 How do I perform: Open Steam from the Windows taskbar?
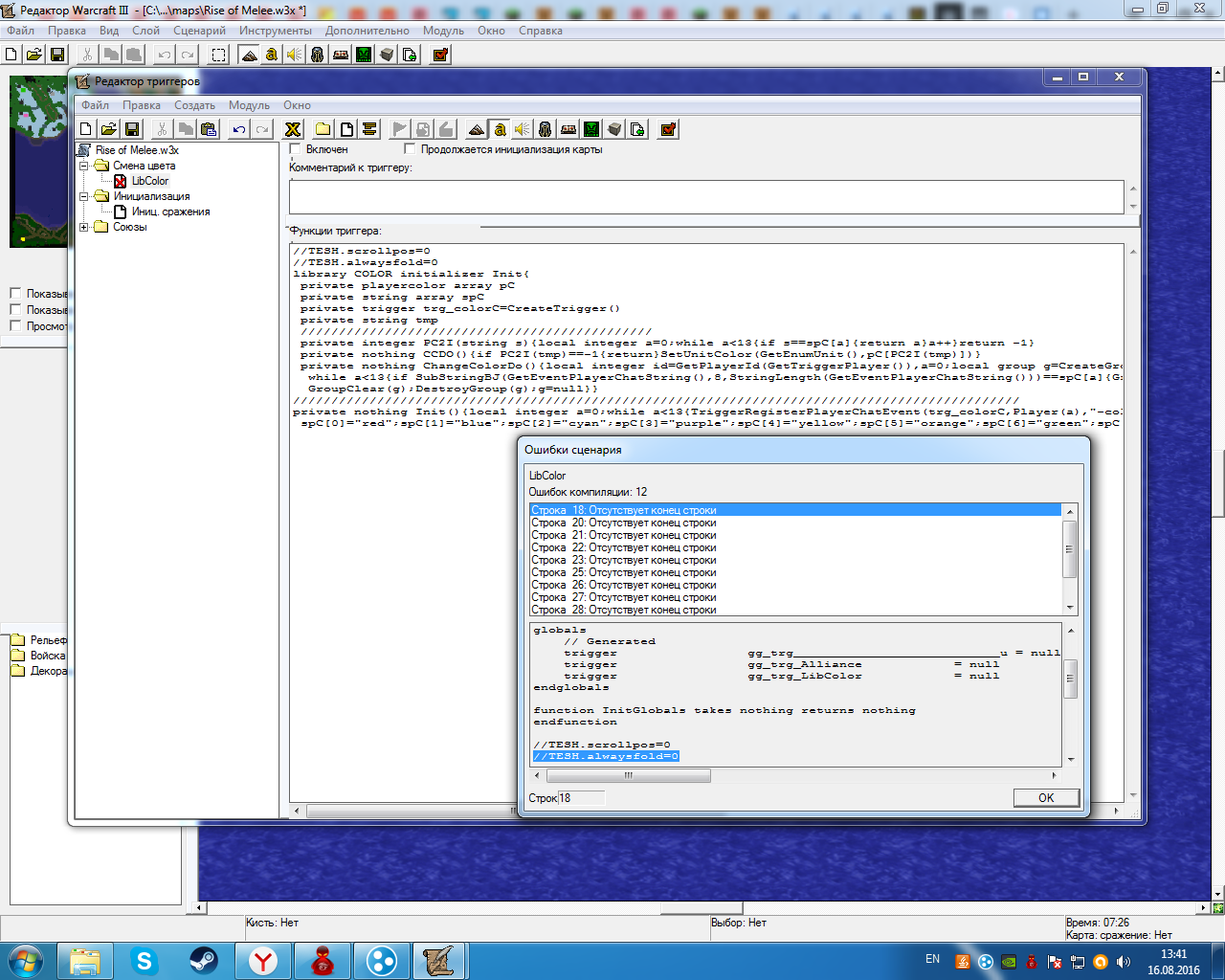tap(203, 960)
